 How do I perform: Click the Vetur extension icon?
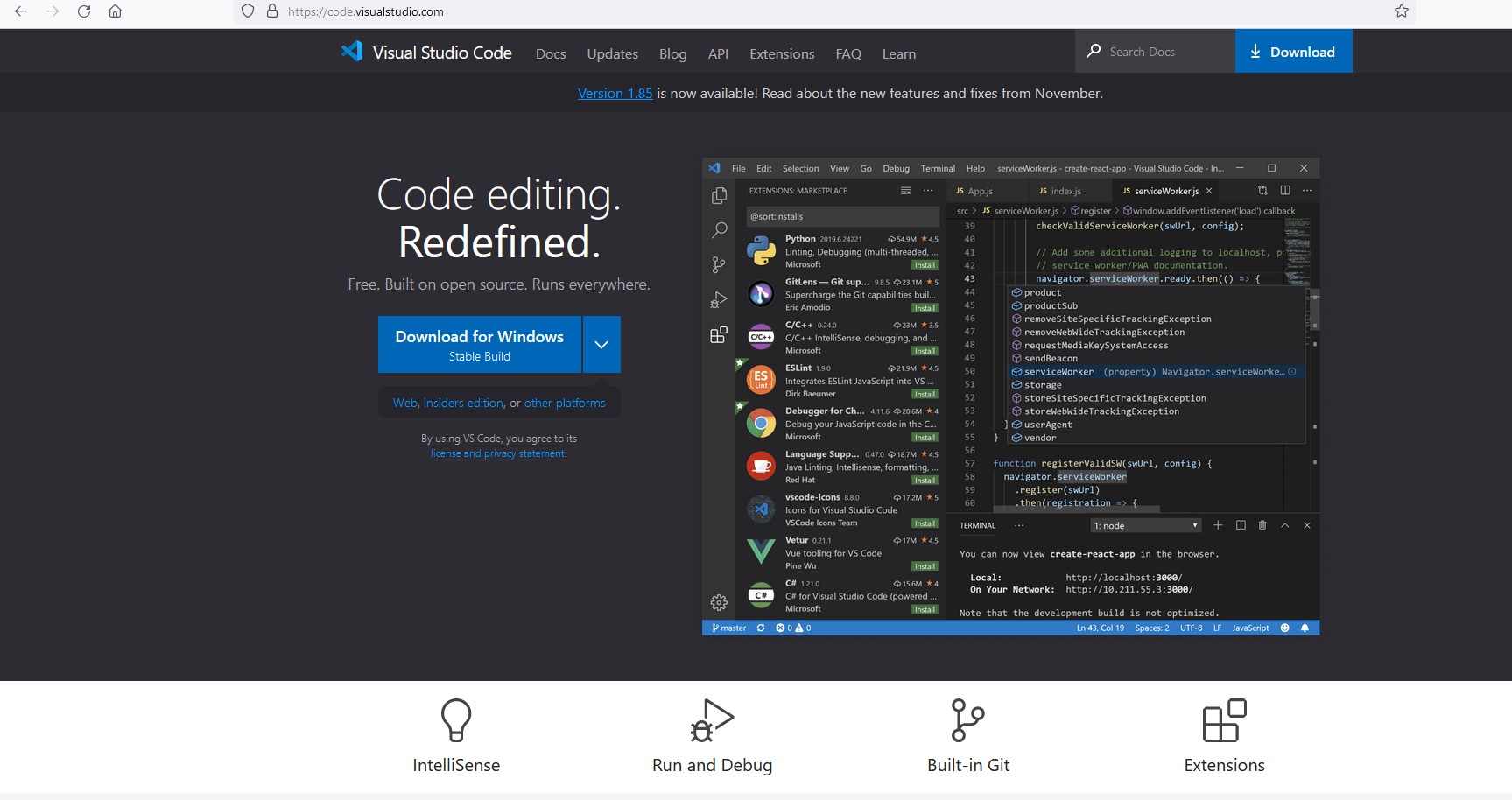(761, 551)
